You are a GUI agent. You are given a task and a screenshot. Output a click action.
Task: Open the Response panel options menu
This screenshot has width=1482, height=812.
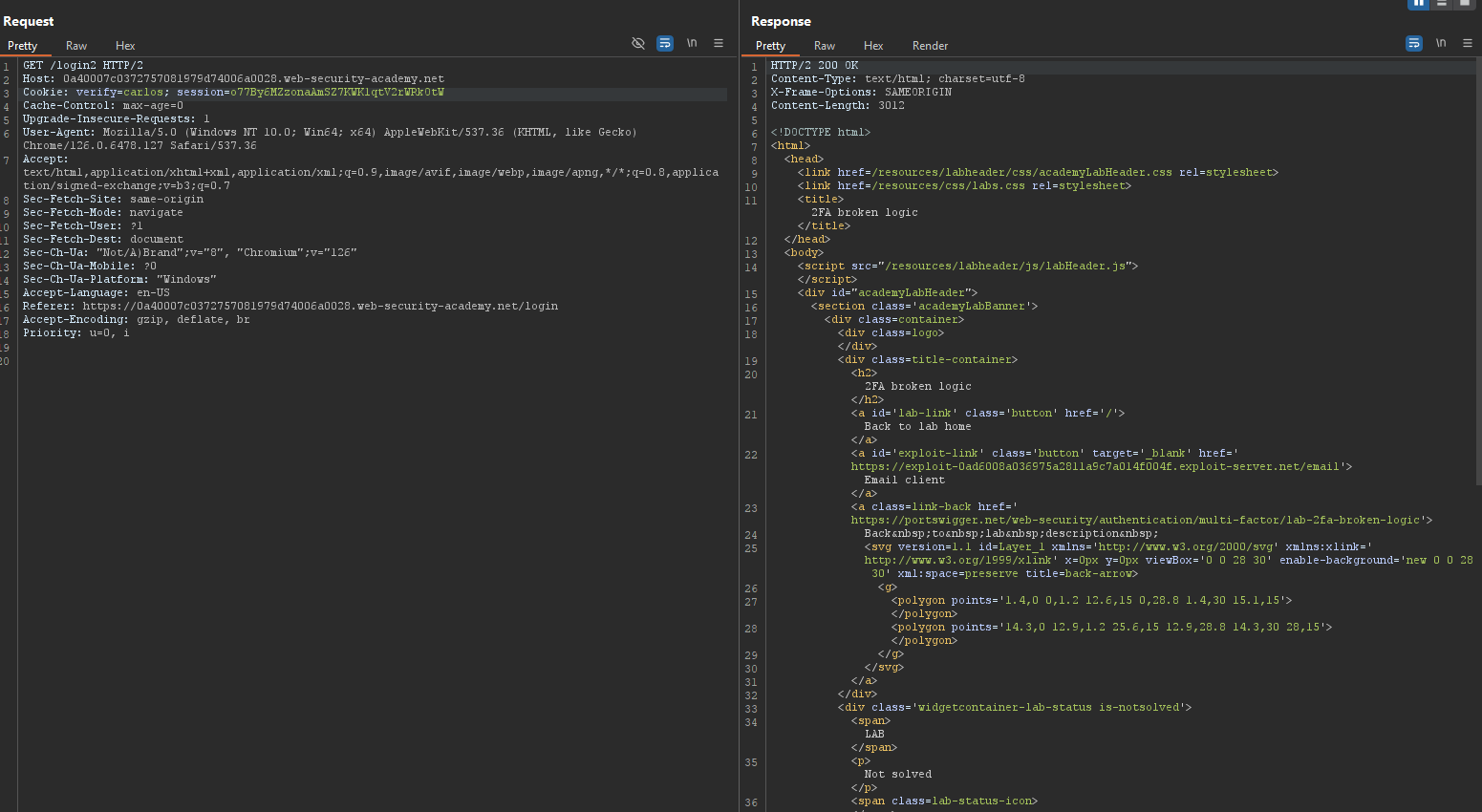point(1468,43)
